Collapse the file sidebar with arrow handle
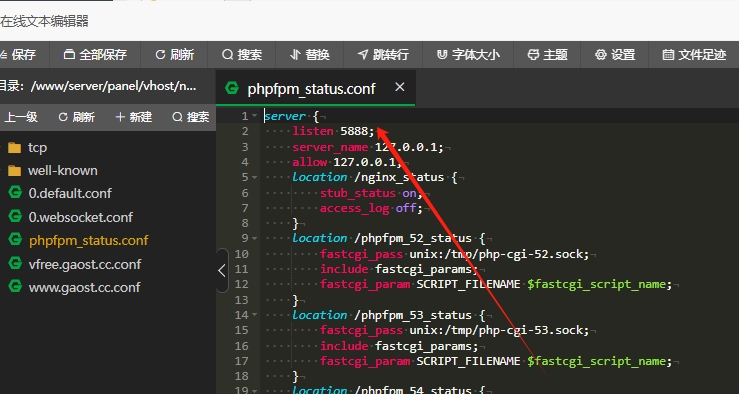This screenshot has height=394, width=739. (x=222, y=271)
